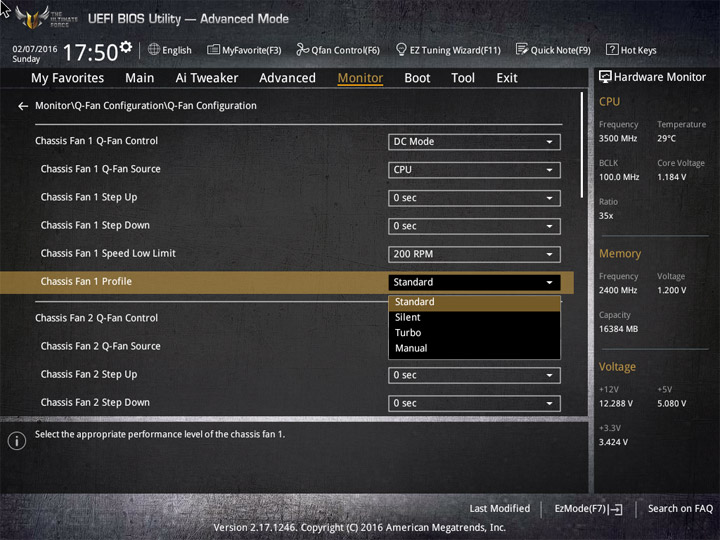Switch to Boot tab

point(417,78)
